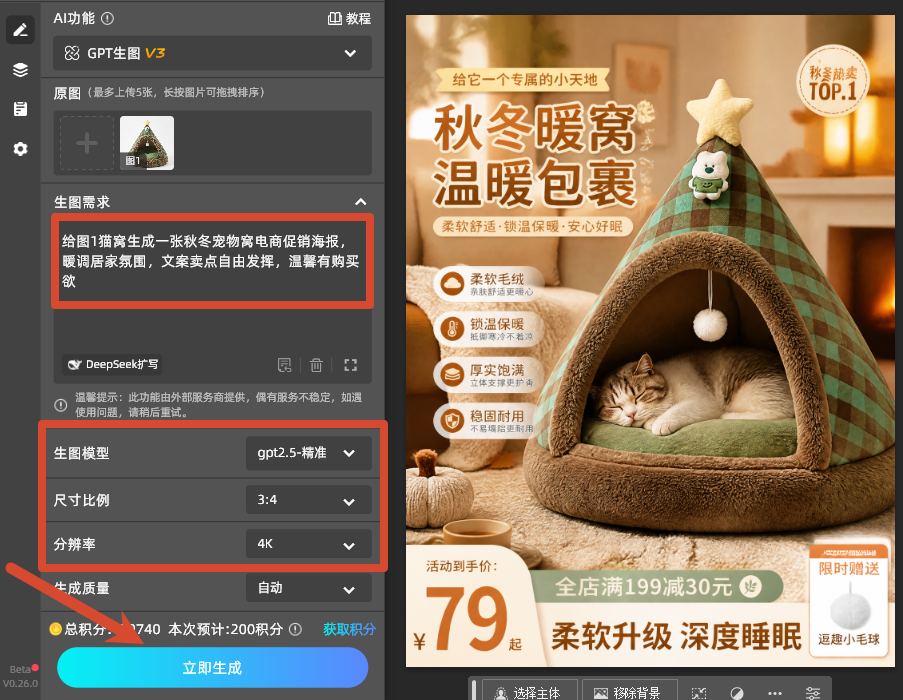This screenshot has height=700, width=903.
Task: Open the sliders adjustments icon in bottom toolbar
Action: tap(813, 693)
